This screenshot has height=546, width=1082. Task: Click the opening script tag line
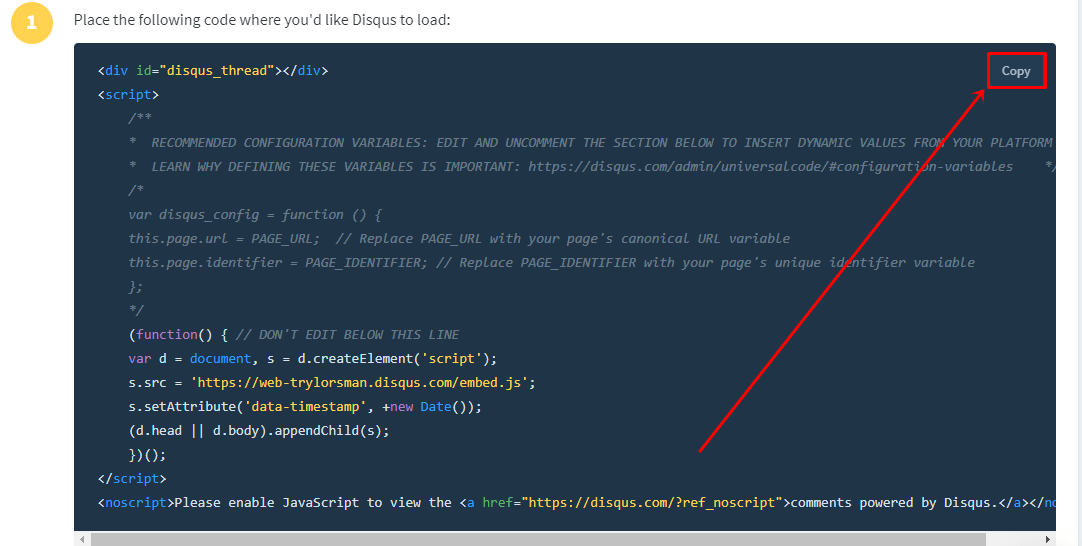(x=128, y=95)
